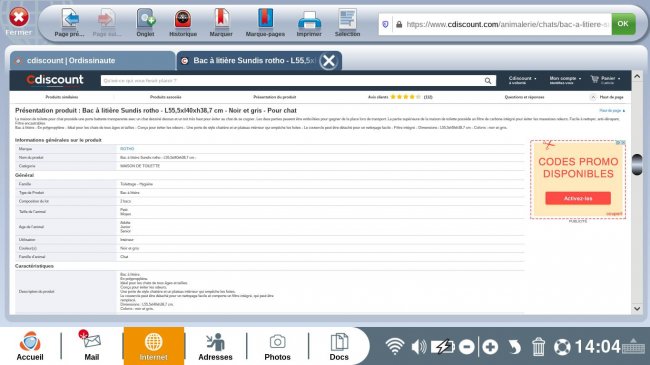The width and height of the screenshot is (650, 365).
Task: Open the help lifebuoy icon
Action: (563, 347)
